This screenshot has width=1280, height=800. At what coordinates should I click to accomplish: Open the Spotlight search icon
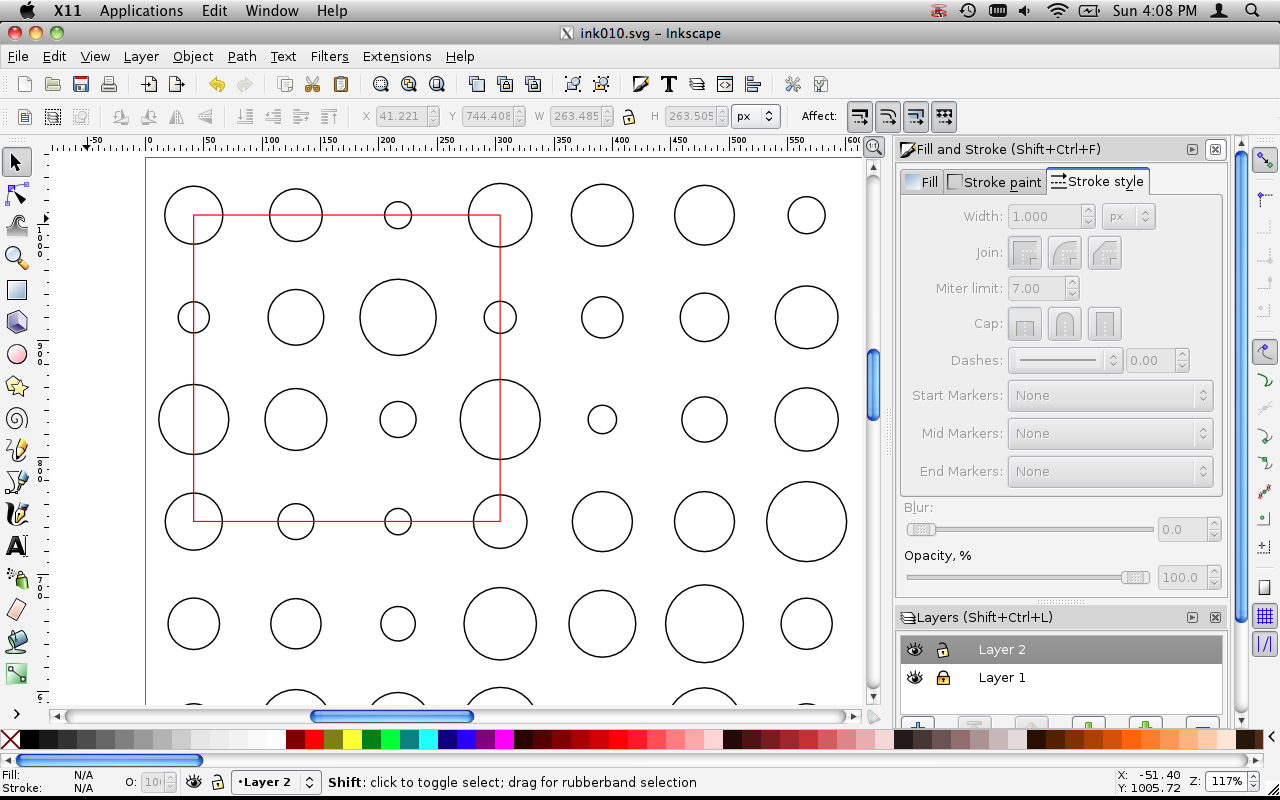[1252, 11]
